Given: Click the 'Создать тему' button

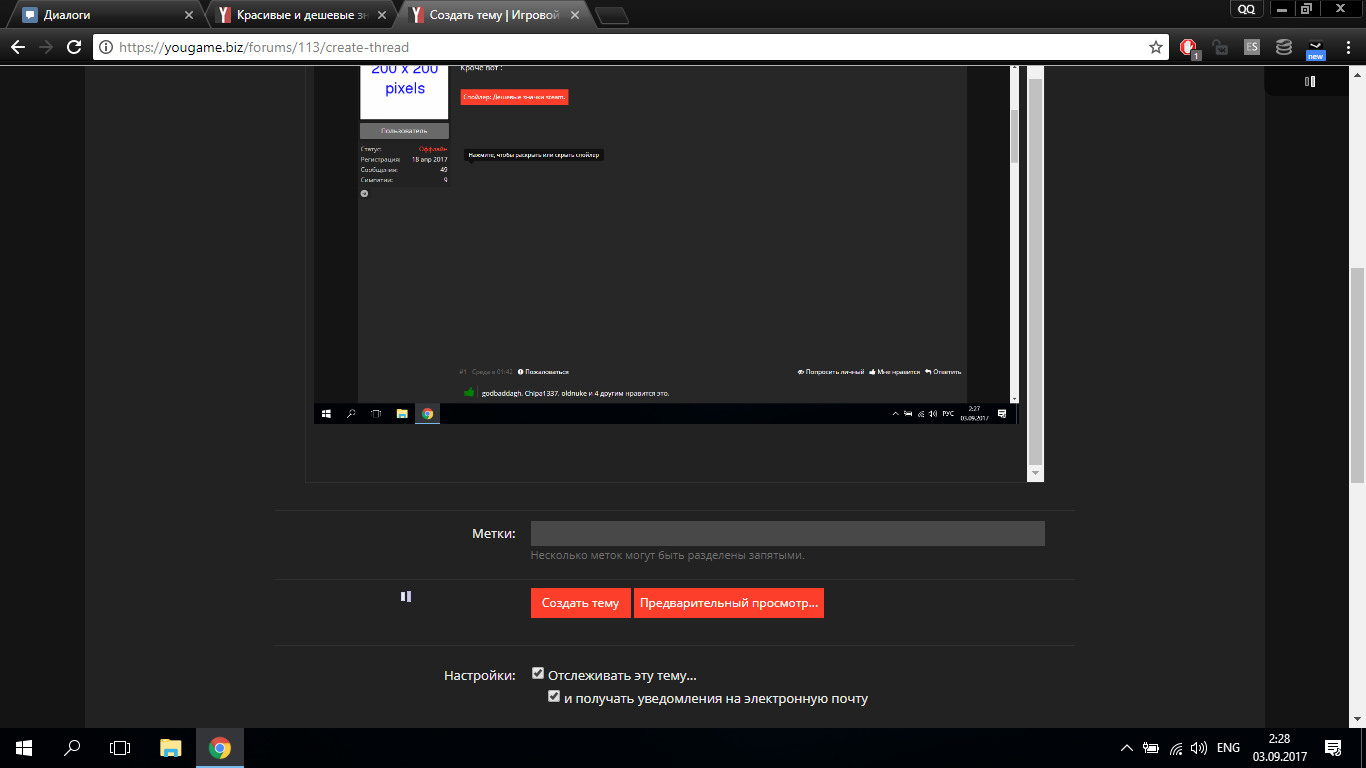Looking at the screenshot, I should 580,603.
